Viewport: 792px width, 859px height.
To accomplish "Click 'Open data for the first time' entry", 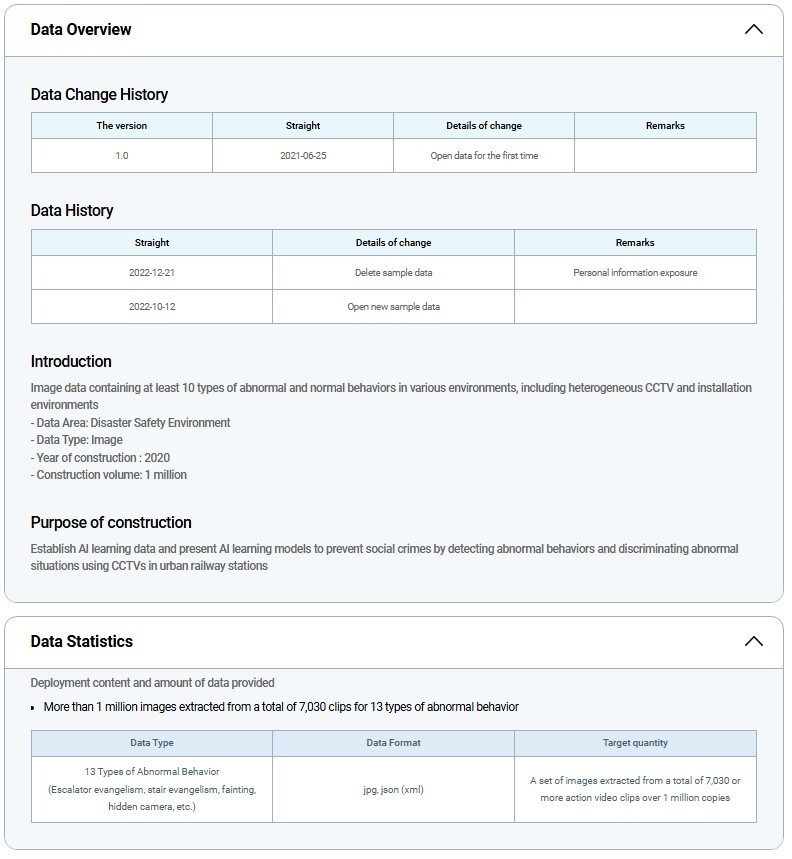I will (484, 156).
